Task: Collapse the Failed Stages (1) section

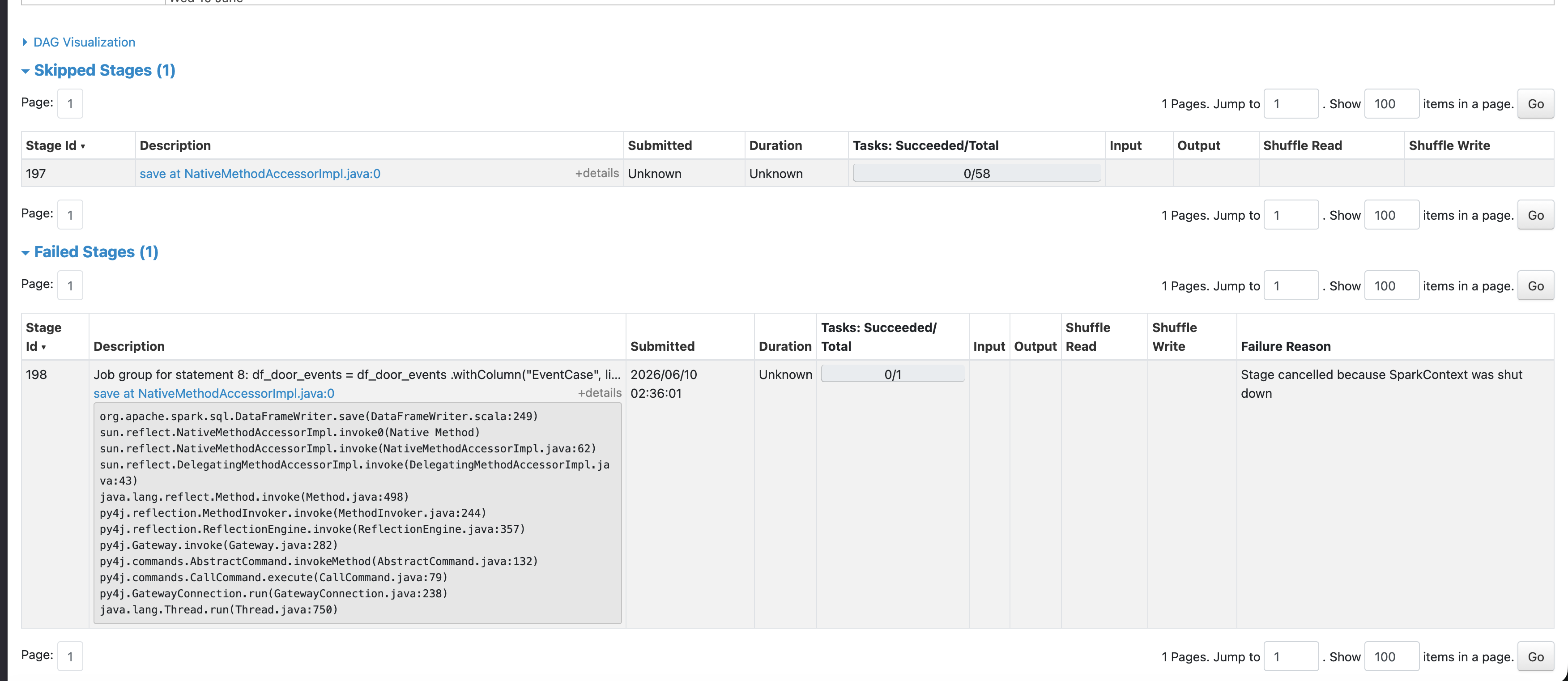Action: [x=90, y=252]
